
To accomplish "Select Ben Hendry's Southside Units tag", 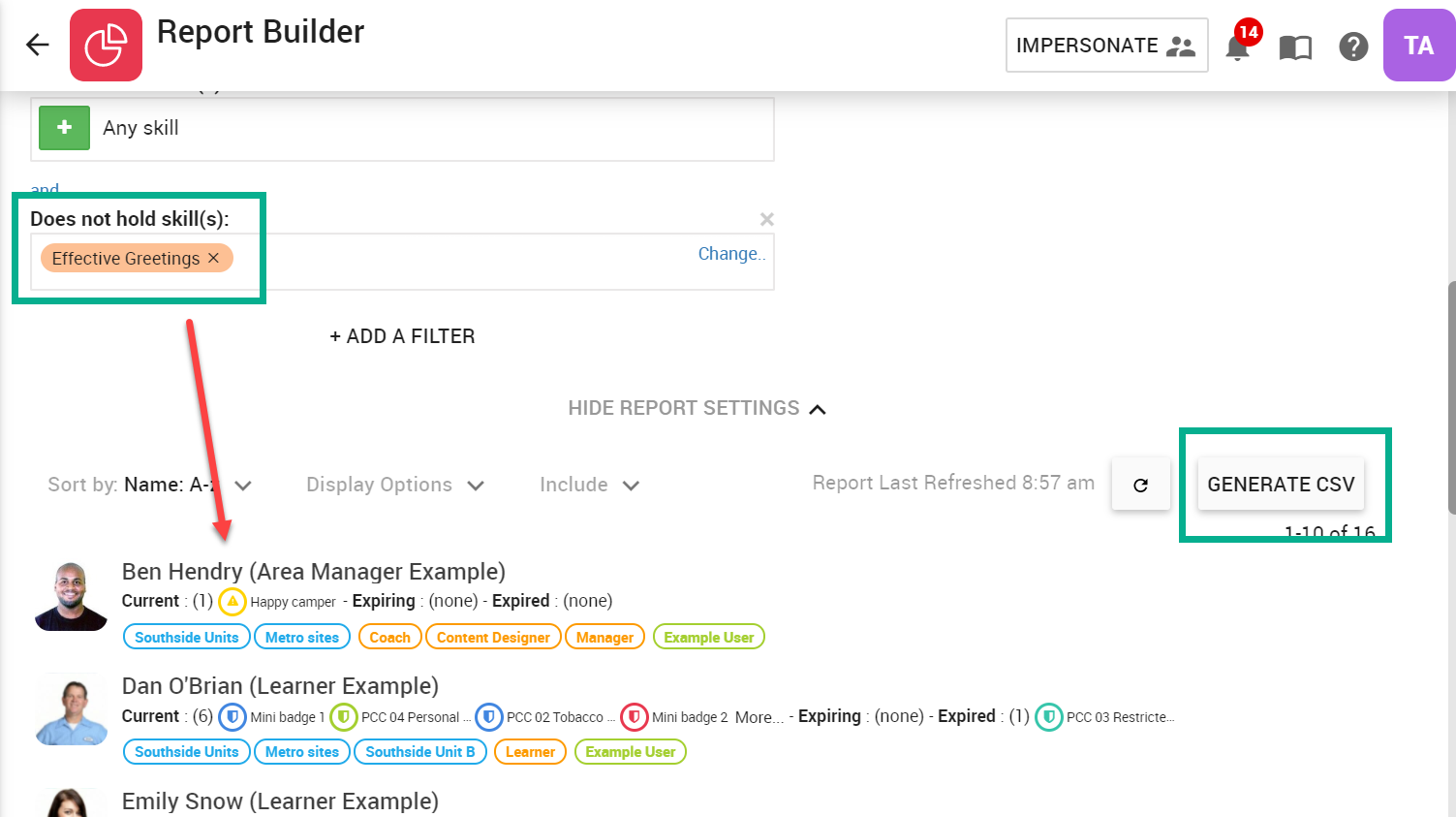I will click(187, 637).
